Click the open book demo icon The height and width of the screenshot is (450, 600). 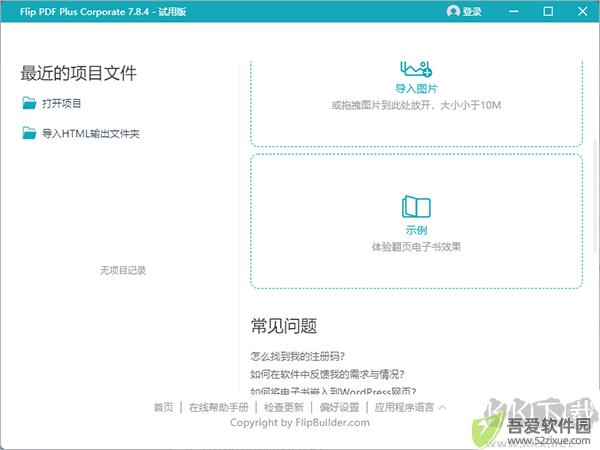click(x=416, y=207)
